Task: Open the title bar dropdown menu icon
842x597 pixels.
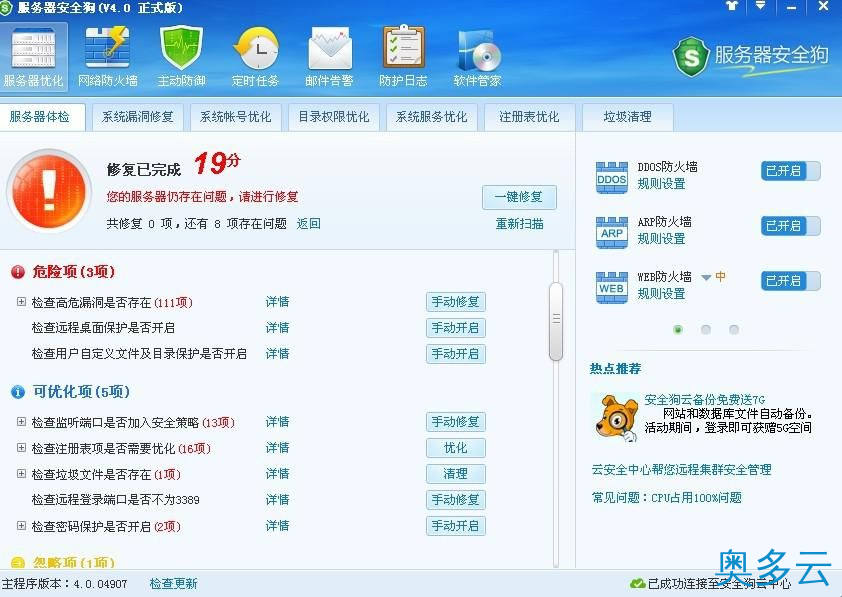Action: tap(760, 6)
